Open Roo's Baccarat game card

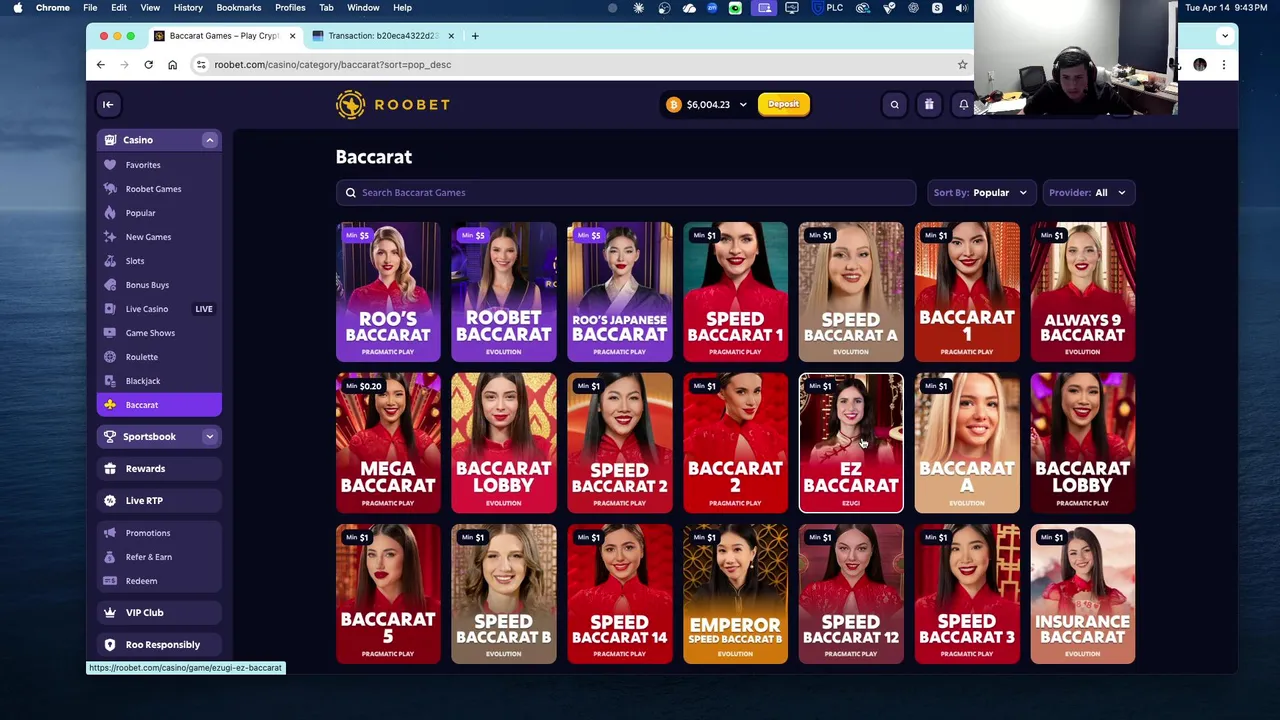click(x=388, y=291)
